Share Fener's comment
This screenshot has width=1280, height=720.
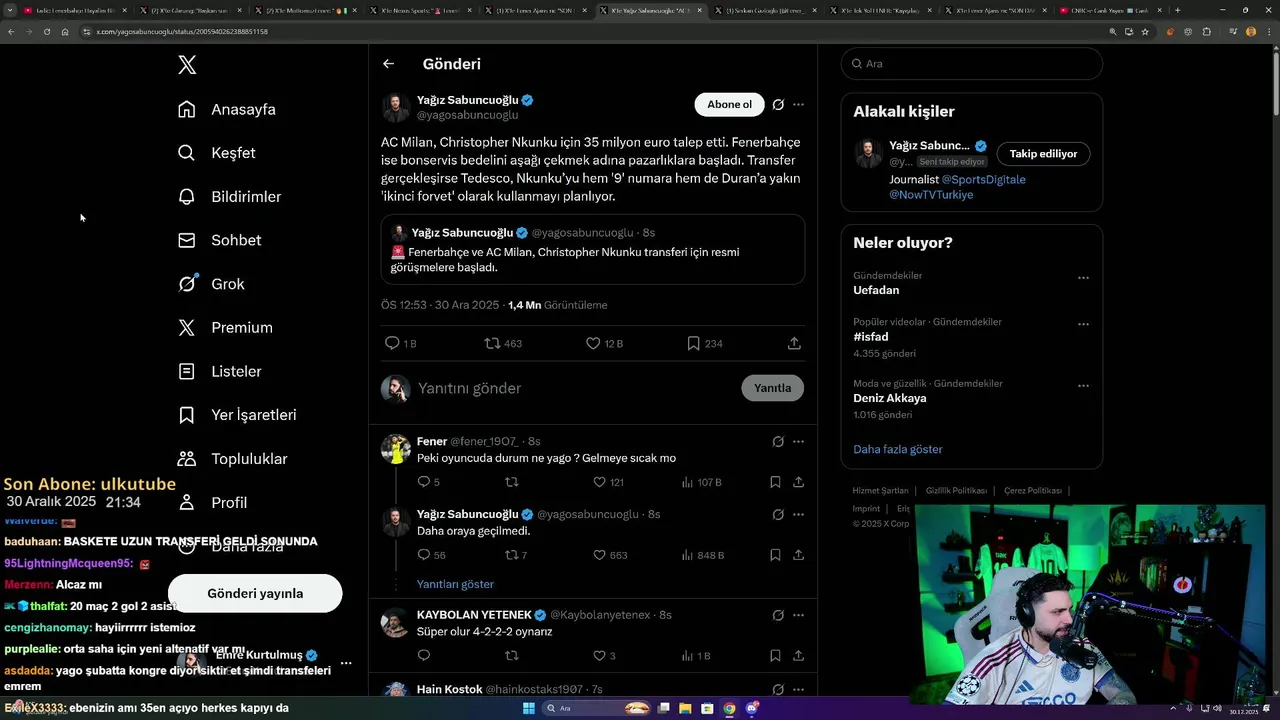(798, 482)
